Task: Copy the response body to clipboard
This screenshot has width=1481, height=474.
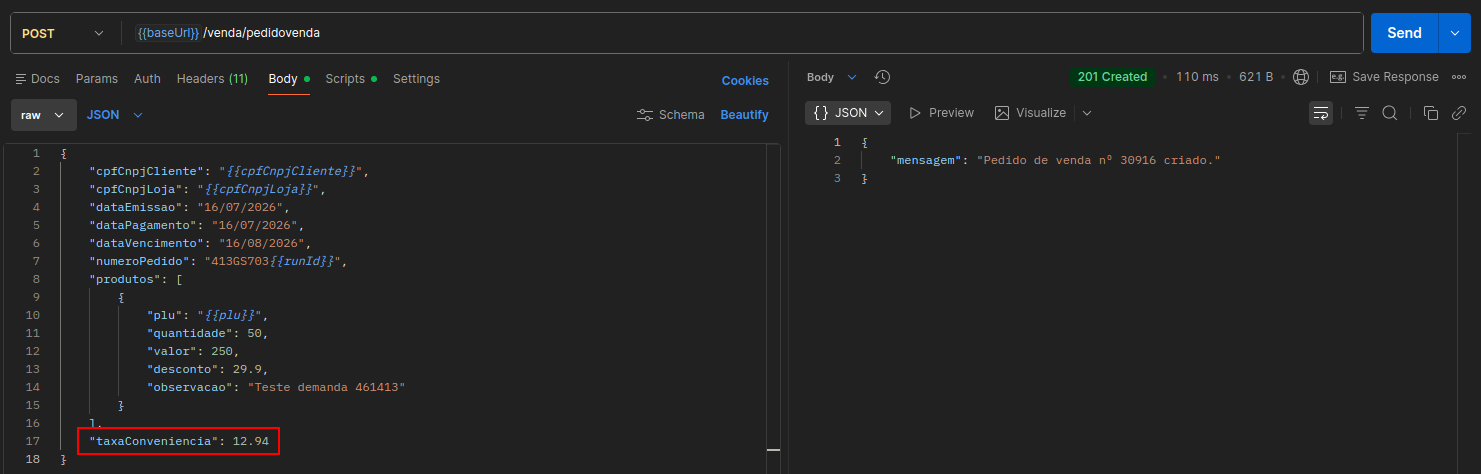Action: pyautogui.click(x=1430, y=113)
